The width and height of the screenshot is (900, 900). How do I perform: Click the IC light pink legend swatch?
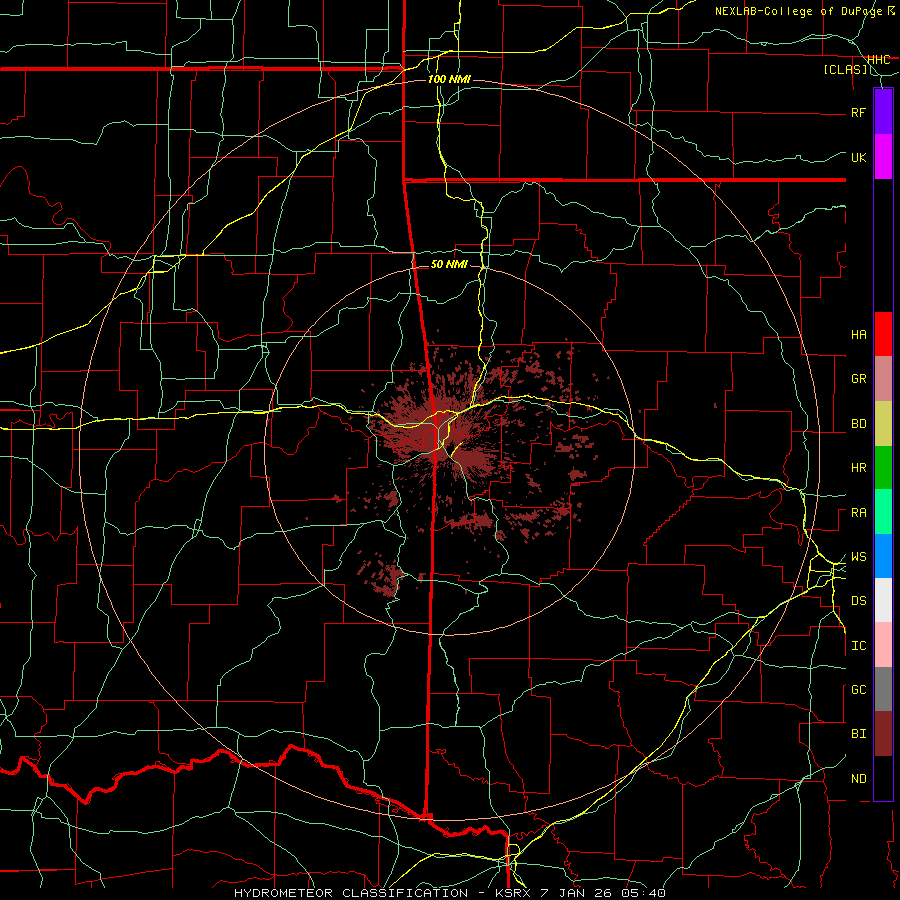tap(883, 645)
